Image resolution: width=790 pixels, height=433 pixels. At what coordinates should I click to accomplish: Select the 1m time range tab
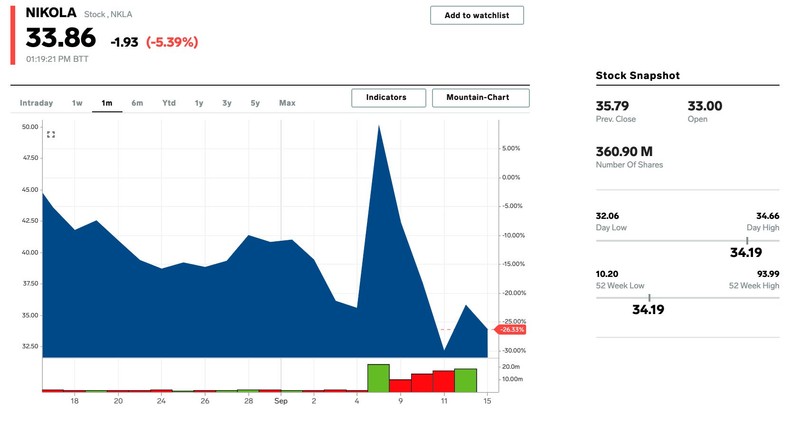[x=107, y=103]
